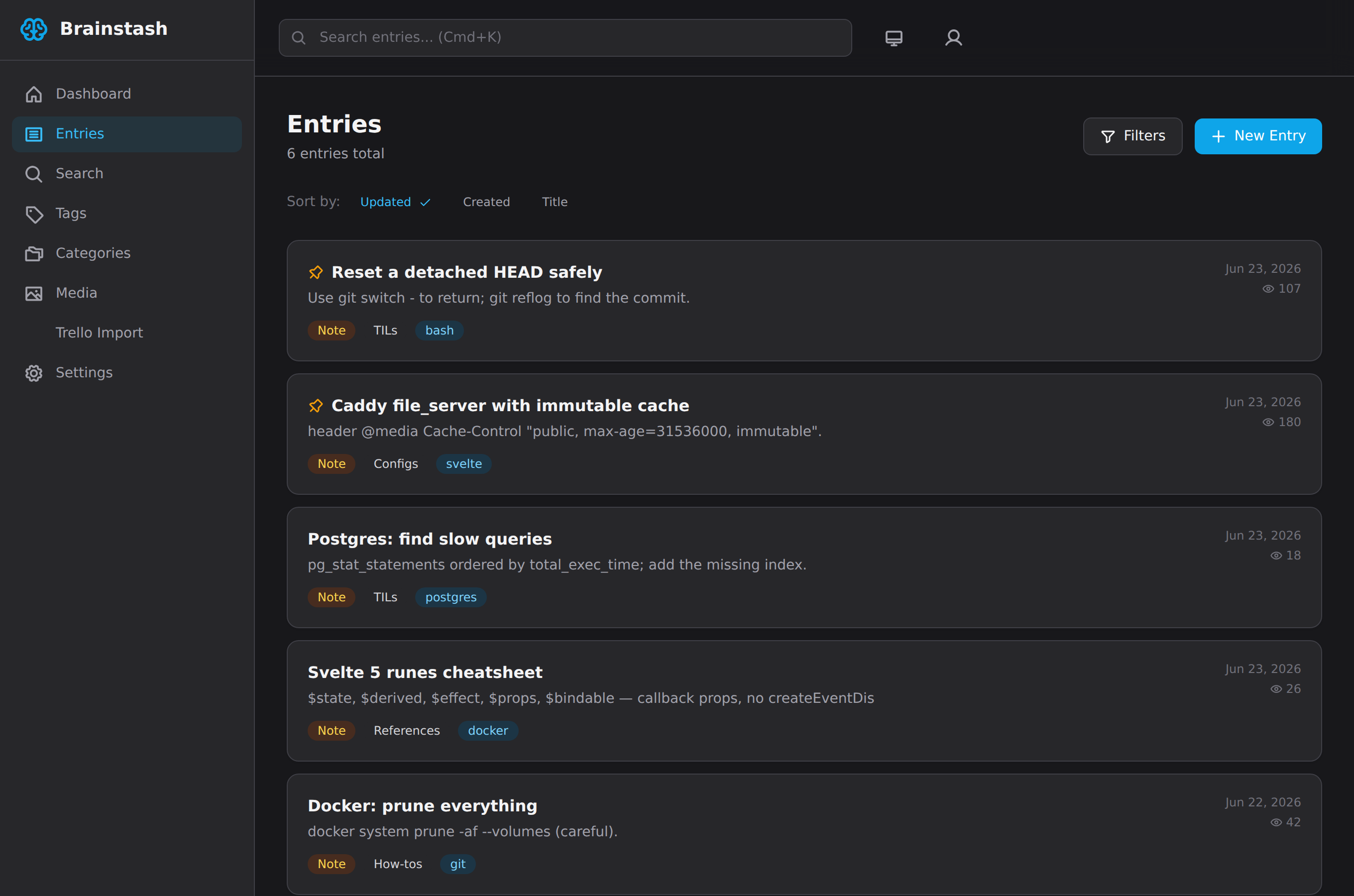Click Note badge on Postgres slow queries entry
Viewport: 1354px width, 896px height.
[x=332, y=598]
